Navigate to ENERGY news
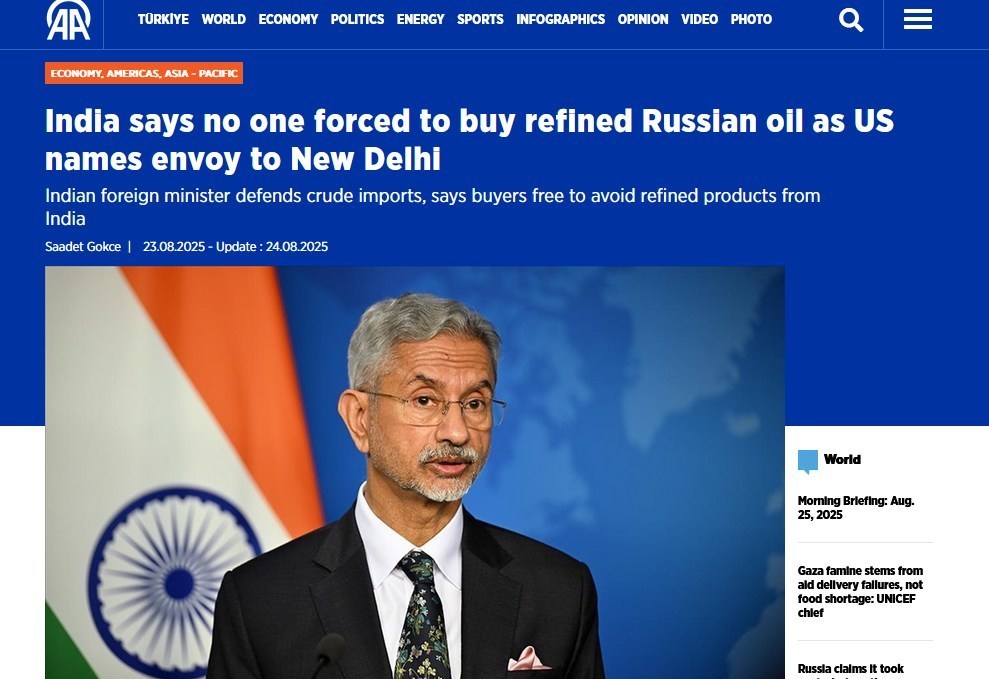 (x=420, y=20)
